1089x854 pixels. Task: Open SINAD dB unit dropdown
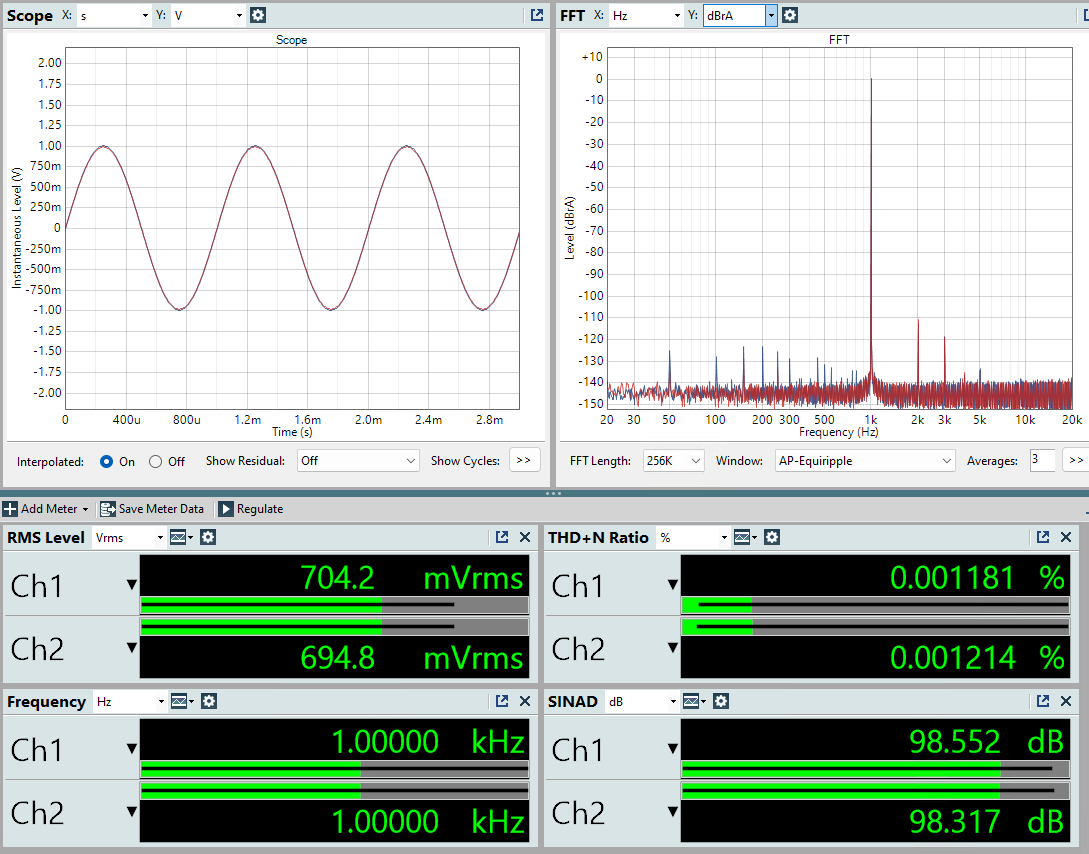coord(642,701)
